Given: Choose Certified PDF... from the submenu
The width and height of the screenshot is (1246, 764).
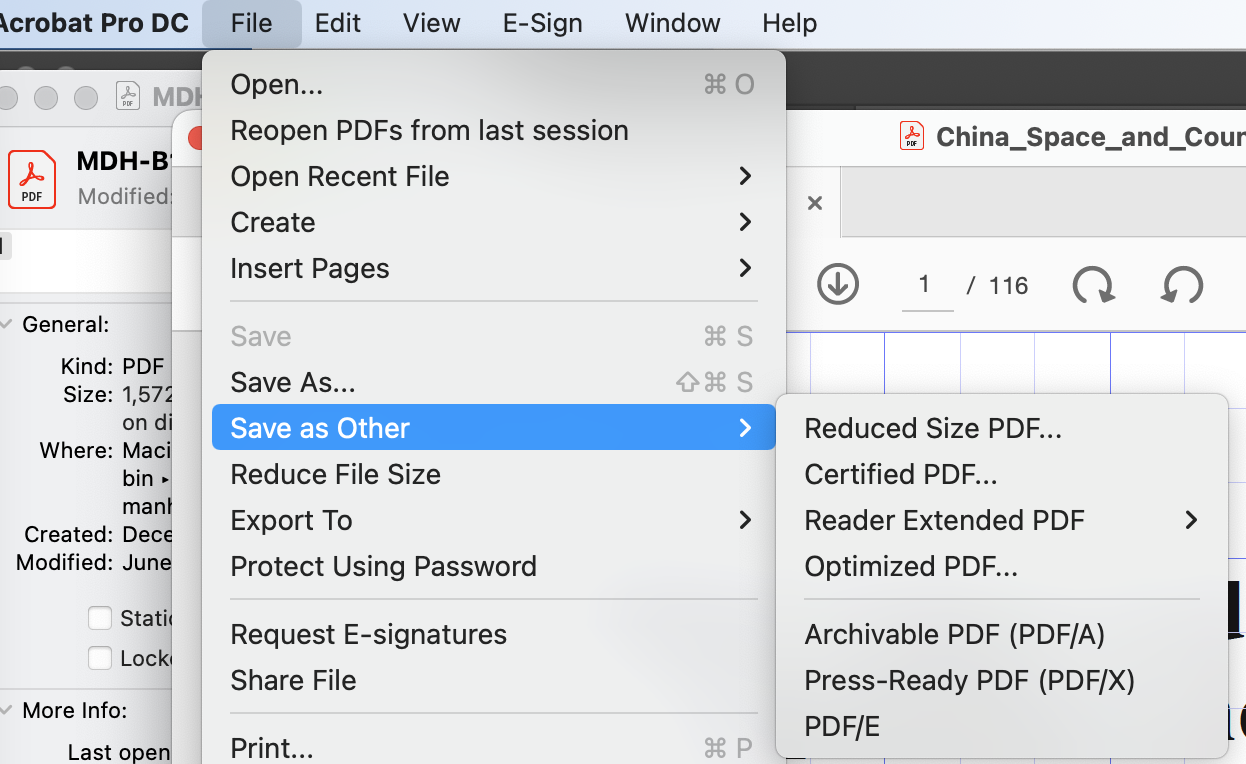Looking at the screenshot, I should tap(900, 474).
